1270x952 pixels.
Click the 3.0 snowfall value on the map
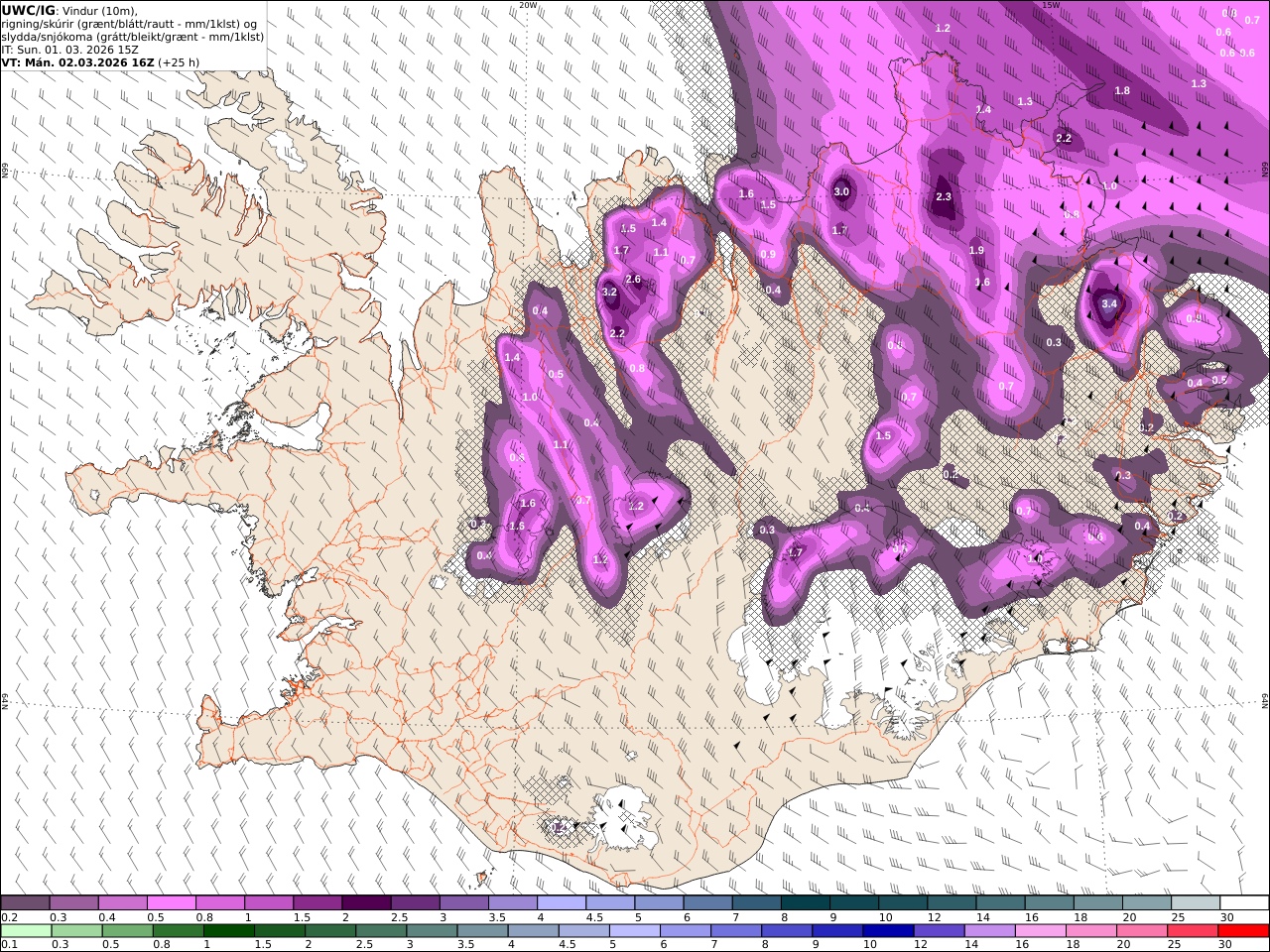coord(841,192)
